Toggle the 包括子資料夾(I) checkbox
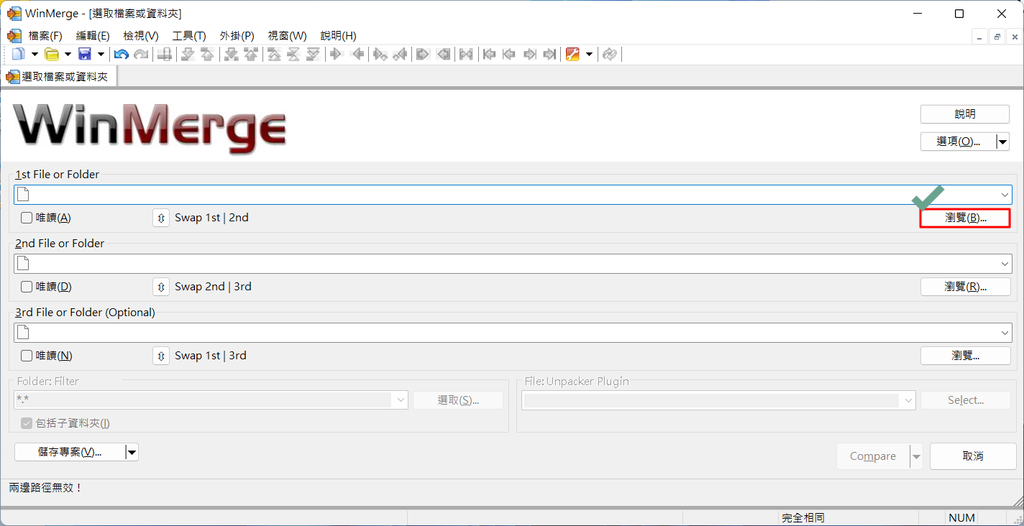This screenshot has height=526, width=1024. [26, 423]
